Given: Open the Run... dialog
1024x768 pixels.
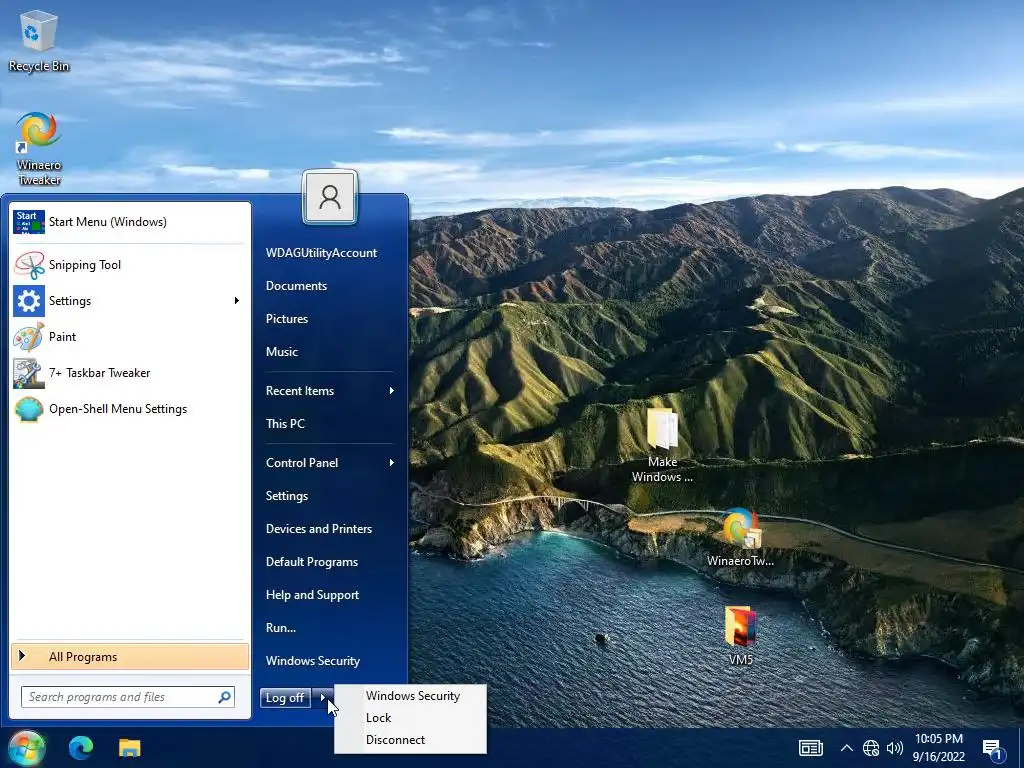Looking at the screenshot, I should (x=281, y=628).
